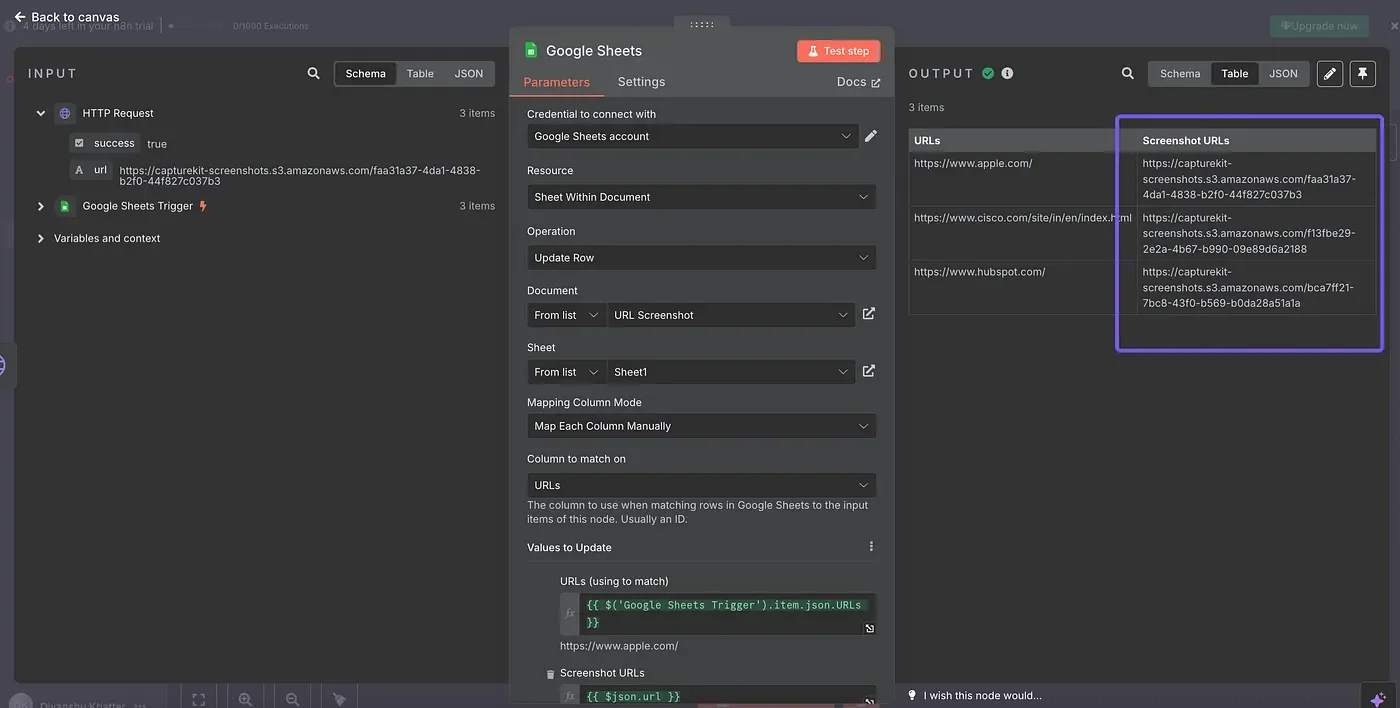Delete the Screenshot URLs field
1400x708 pixels.
point(549,674)
